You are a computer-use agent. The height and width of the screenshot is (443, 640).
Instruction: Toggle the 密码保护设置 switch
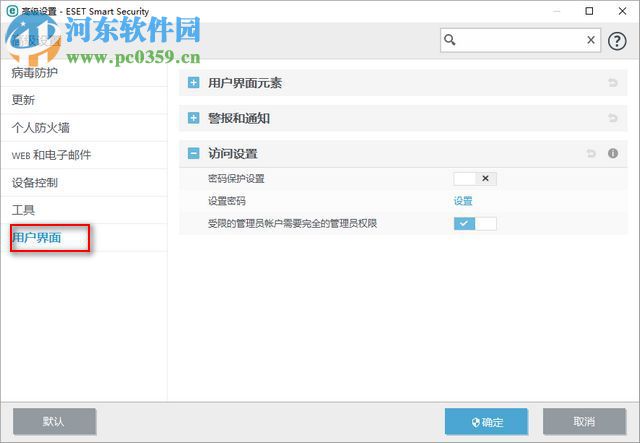click(475, 178)
